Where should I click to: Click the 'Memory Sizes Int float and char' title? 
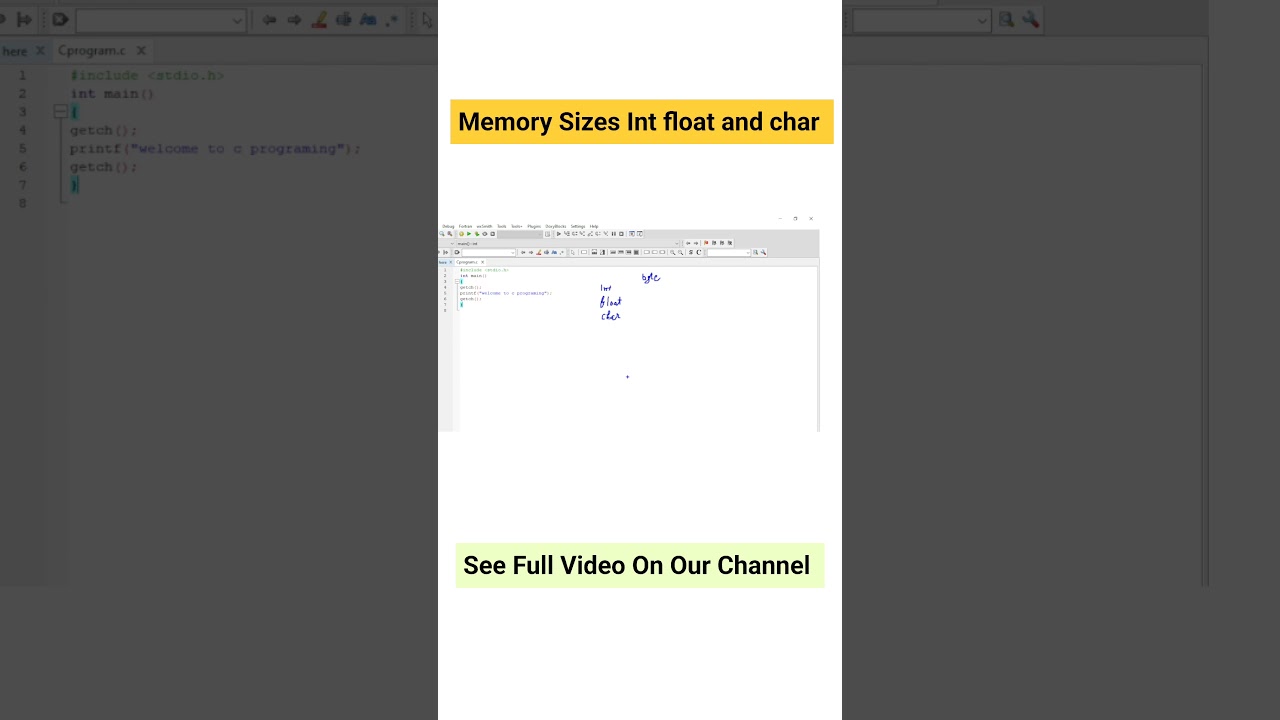pyautogui.click(x=641, y=122)
